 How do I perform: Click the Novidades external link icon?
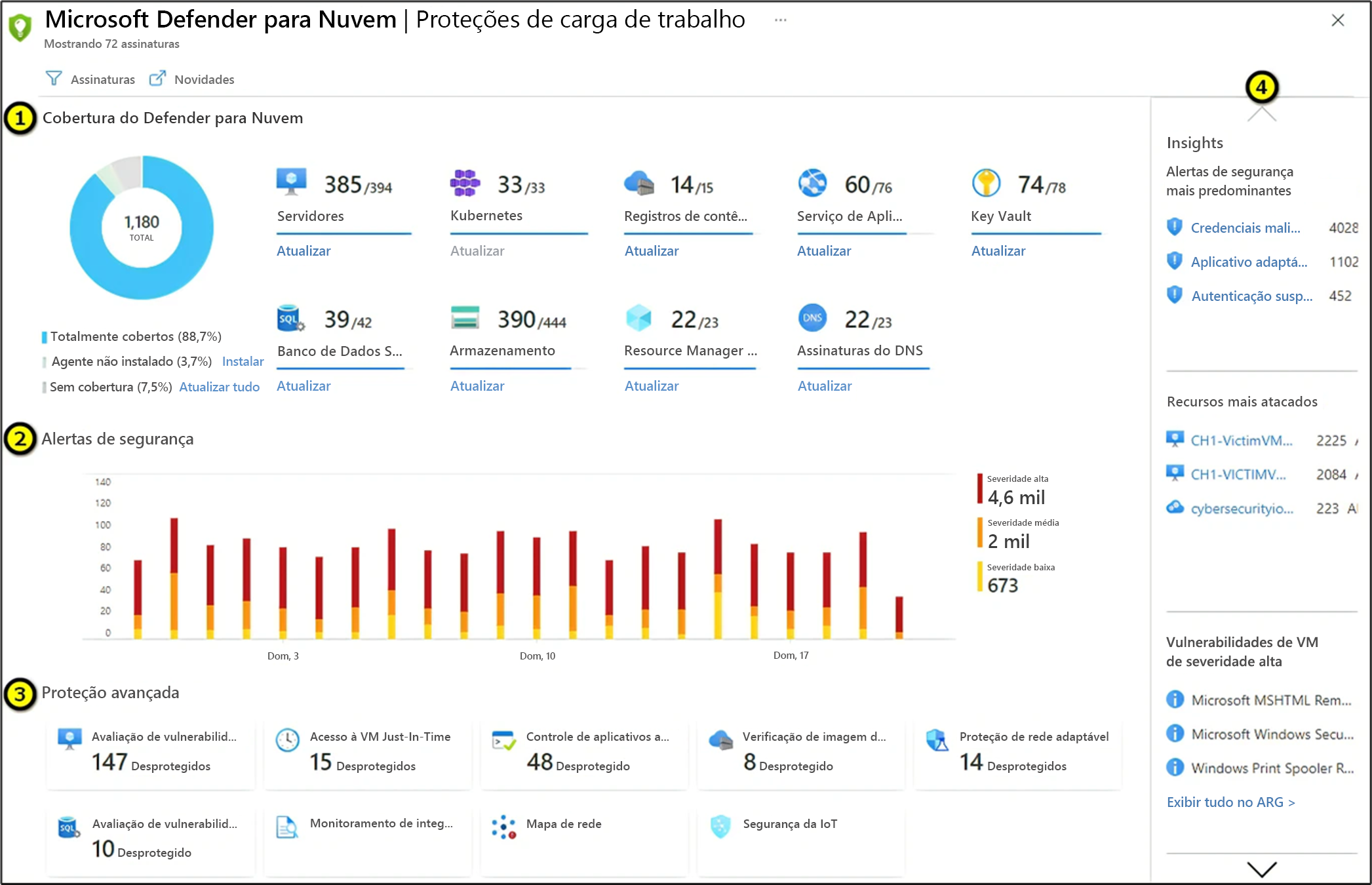click(157, 79)
